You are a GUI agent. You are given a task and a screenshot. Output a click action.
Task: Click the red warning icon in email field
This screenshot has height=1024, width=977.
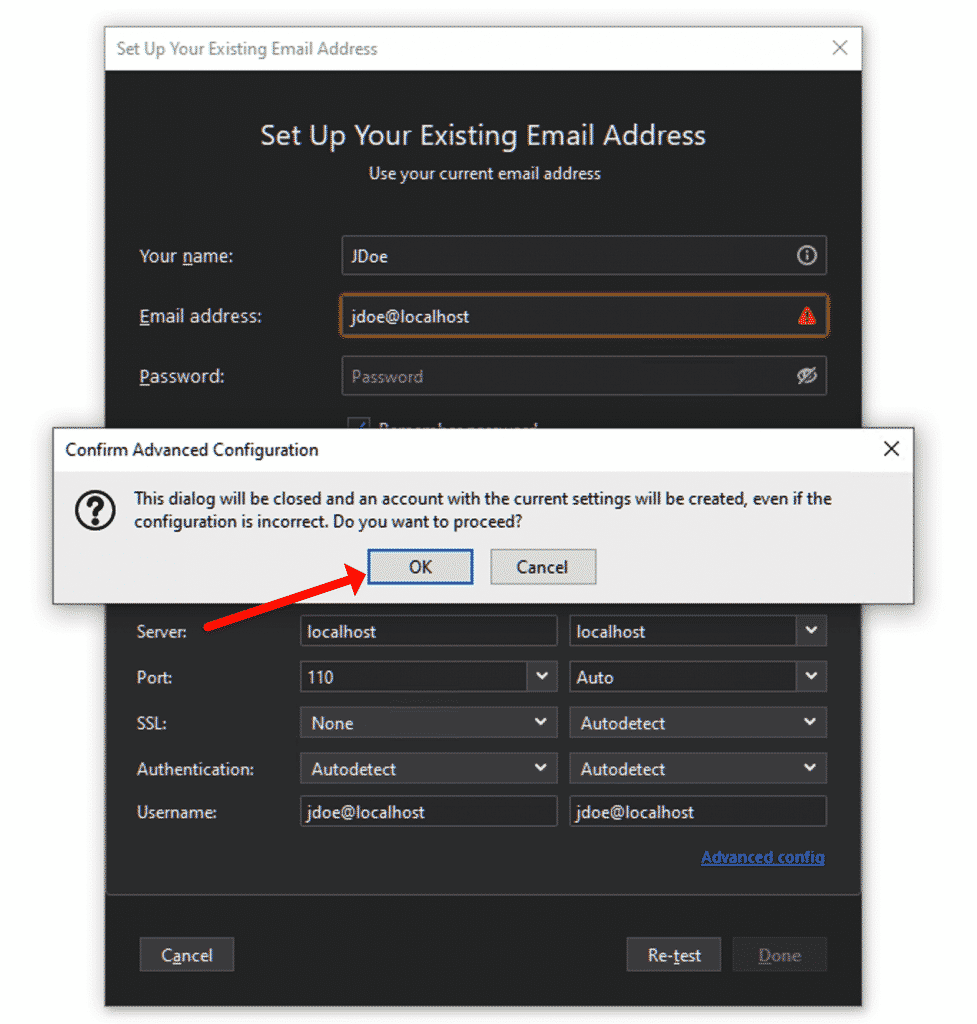pyautogui.click(x=807, y=316)
